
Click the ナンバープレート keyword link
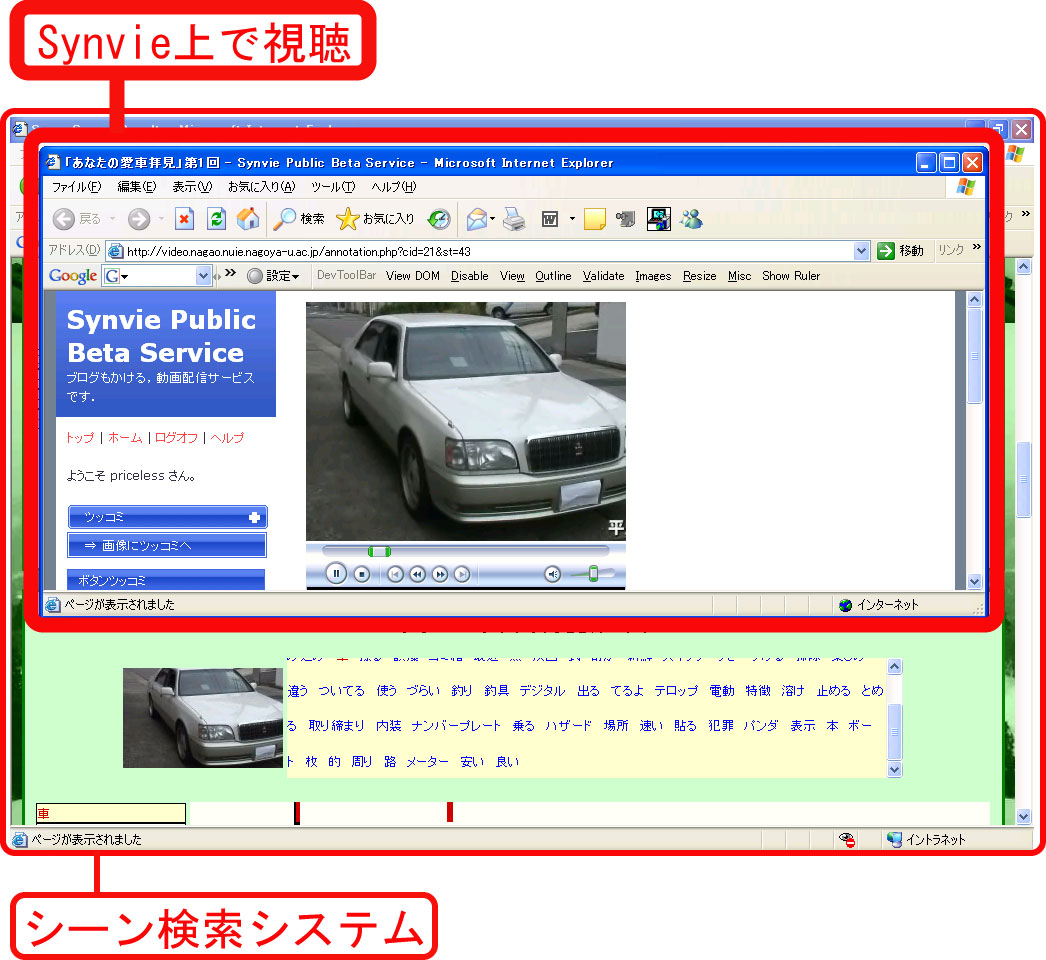click(x=456, y=726)
